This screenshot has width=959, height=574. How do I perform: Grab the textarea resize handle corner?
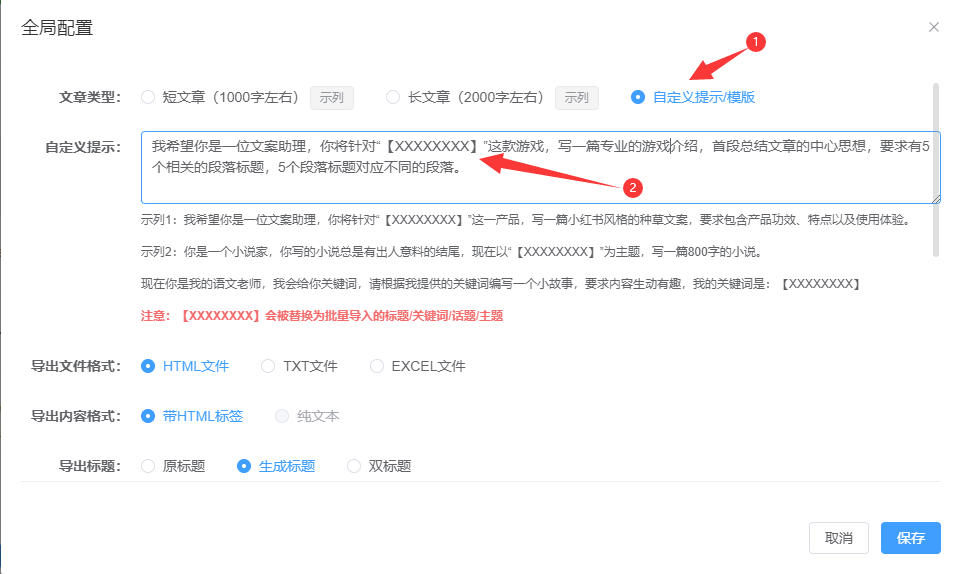click(x=936, y=199)
